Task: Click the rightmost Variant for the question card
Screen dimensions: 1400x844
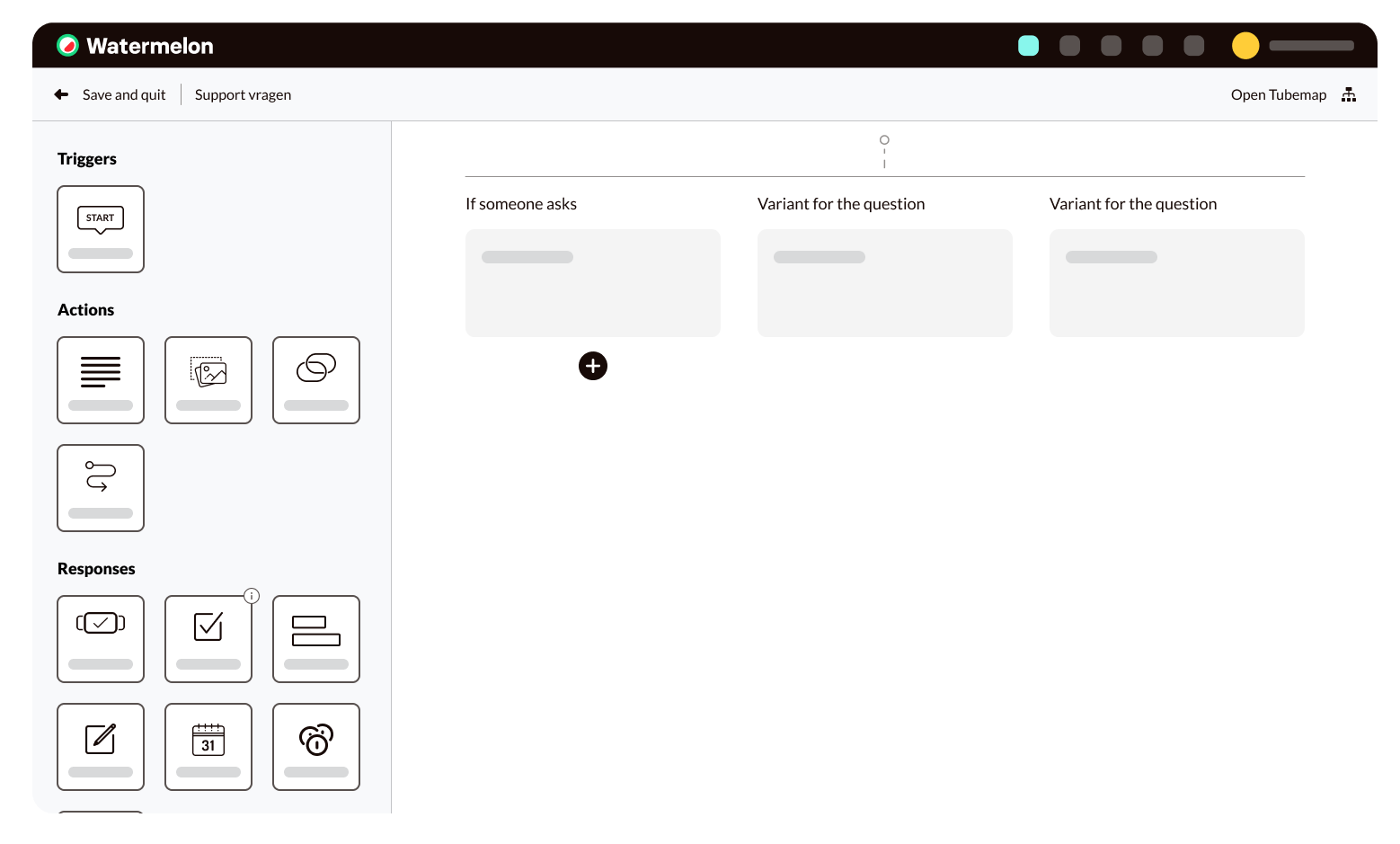Action: [1177, 283]
